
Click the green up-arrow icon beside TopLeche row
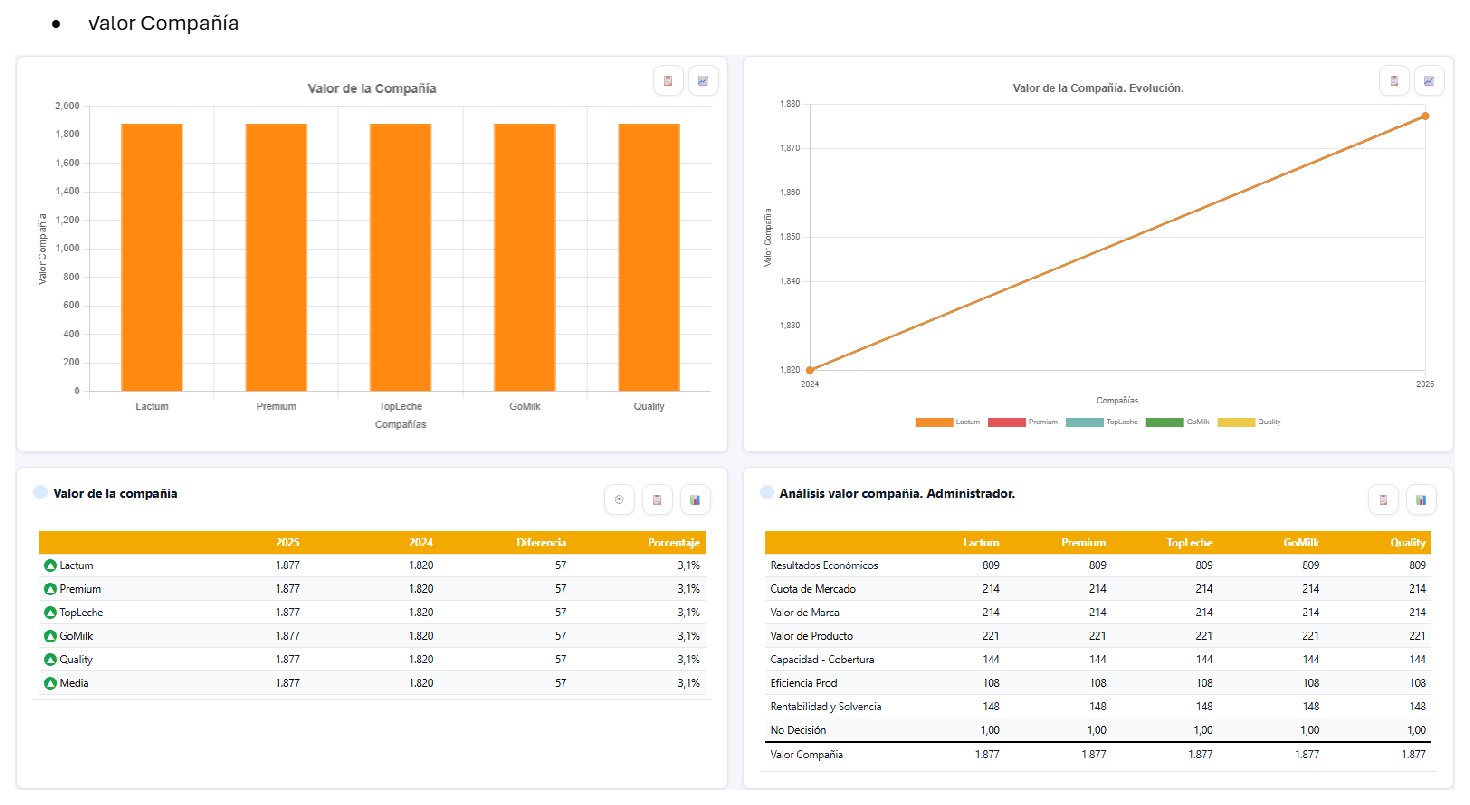pyautogui.click(x=50, y=613)
